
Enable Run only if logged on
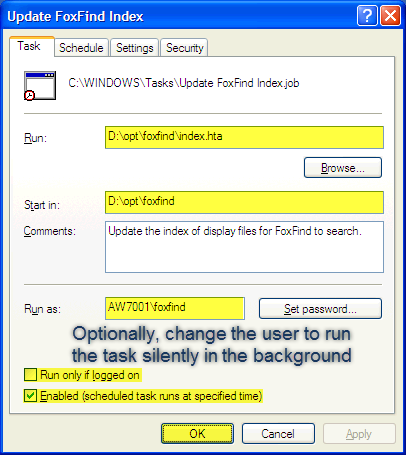point(30,375)
